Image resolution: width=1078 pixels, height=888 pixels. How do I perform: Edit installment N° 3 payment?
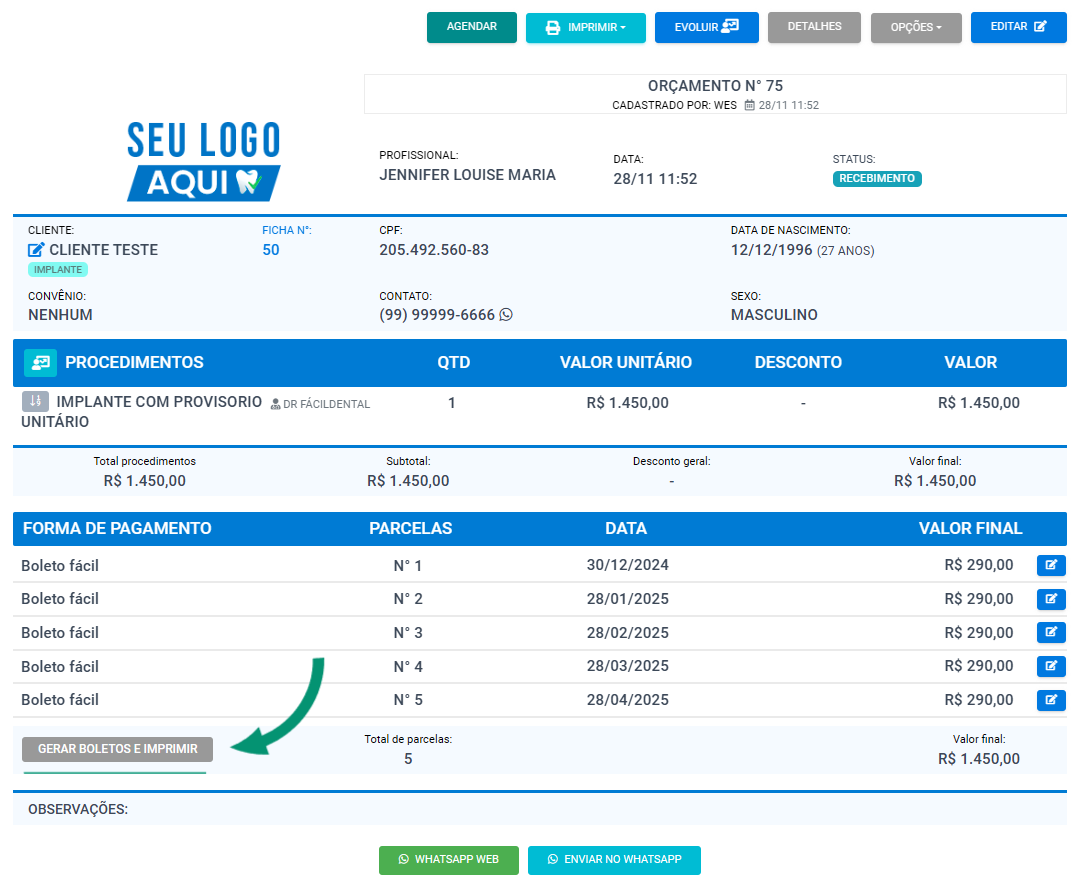tap(1050, 632)
